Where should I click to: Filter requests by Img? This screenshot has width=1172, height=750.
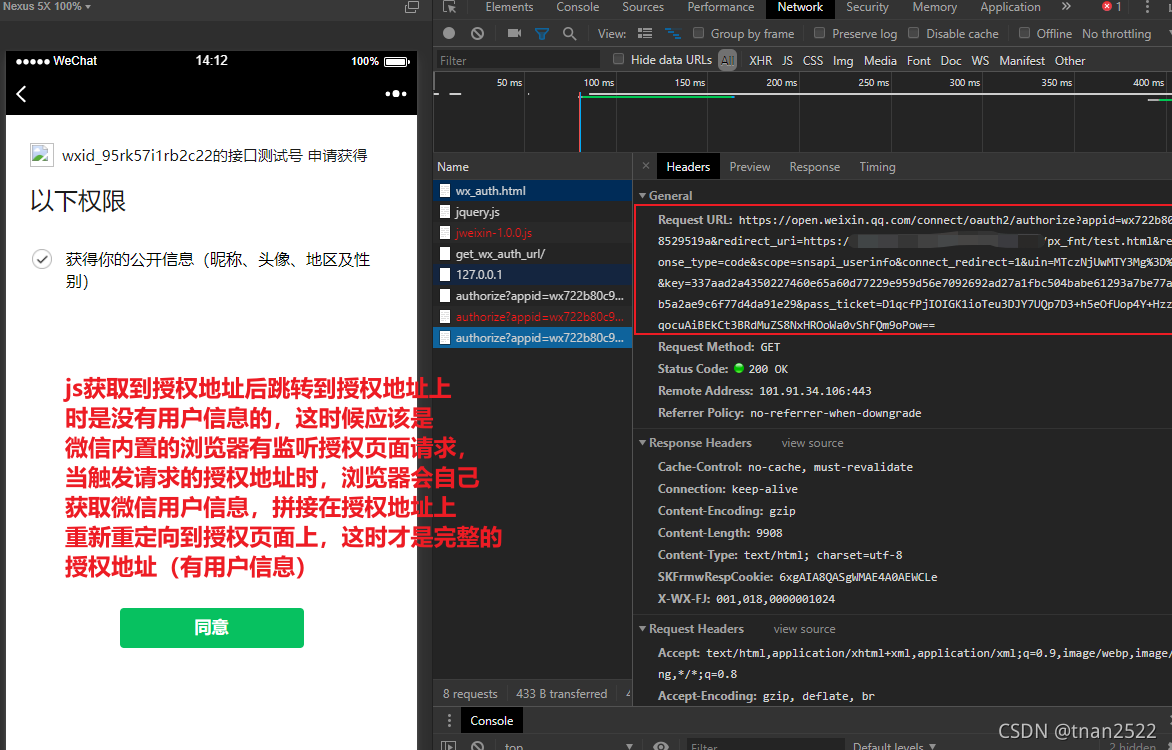click(x=843, y=61)
